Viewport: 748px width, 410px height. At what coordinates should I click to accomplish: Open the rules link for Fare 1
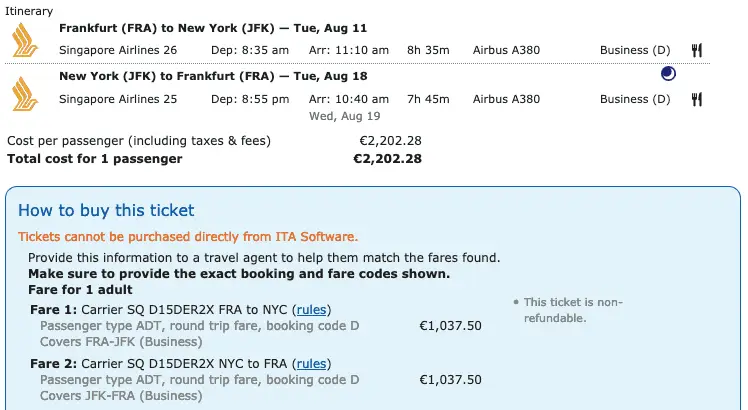(313, 309)
